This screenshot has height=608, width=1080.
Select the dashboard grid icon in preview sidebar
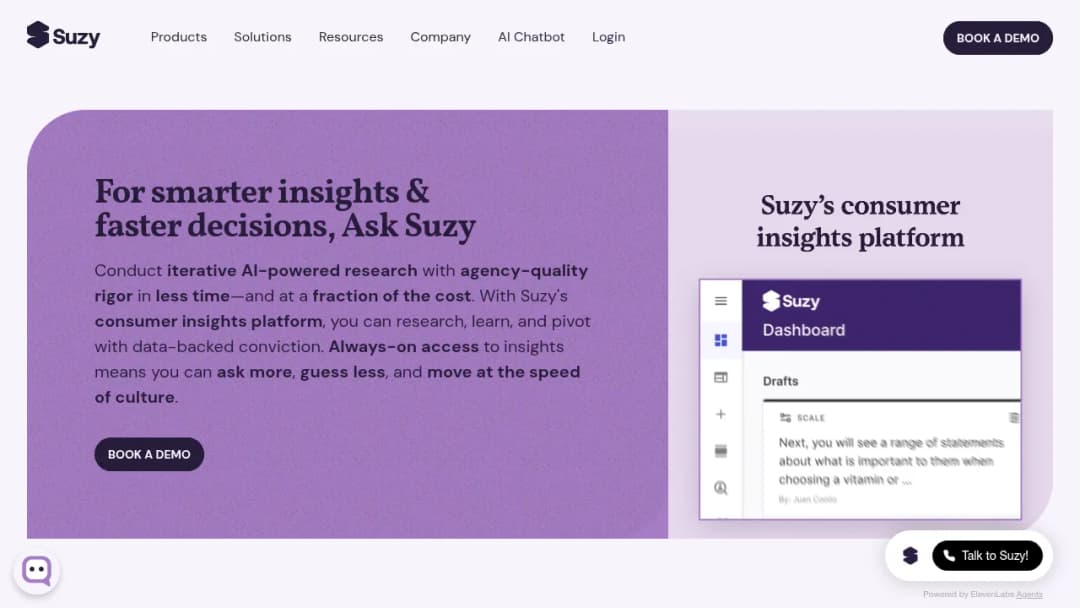pos(720,340)
